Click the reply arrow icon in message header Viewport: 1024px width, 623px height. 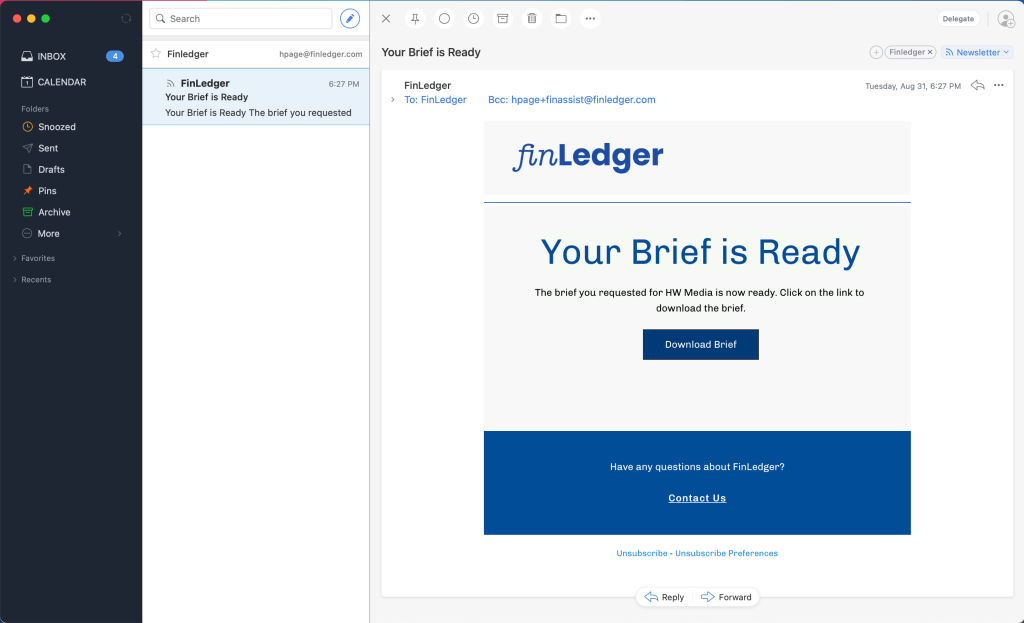(x=978, y=86)
